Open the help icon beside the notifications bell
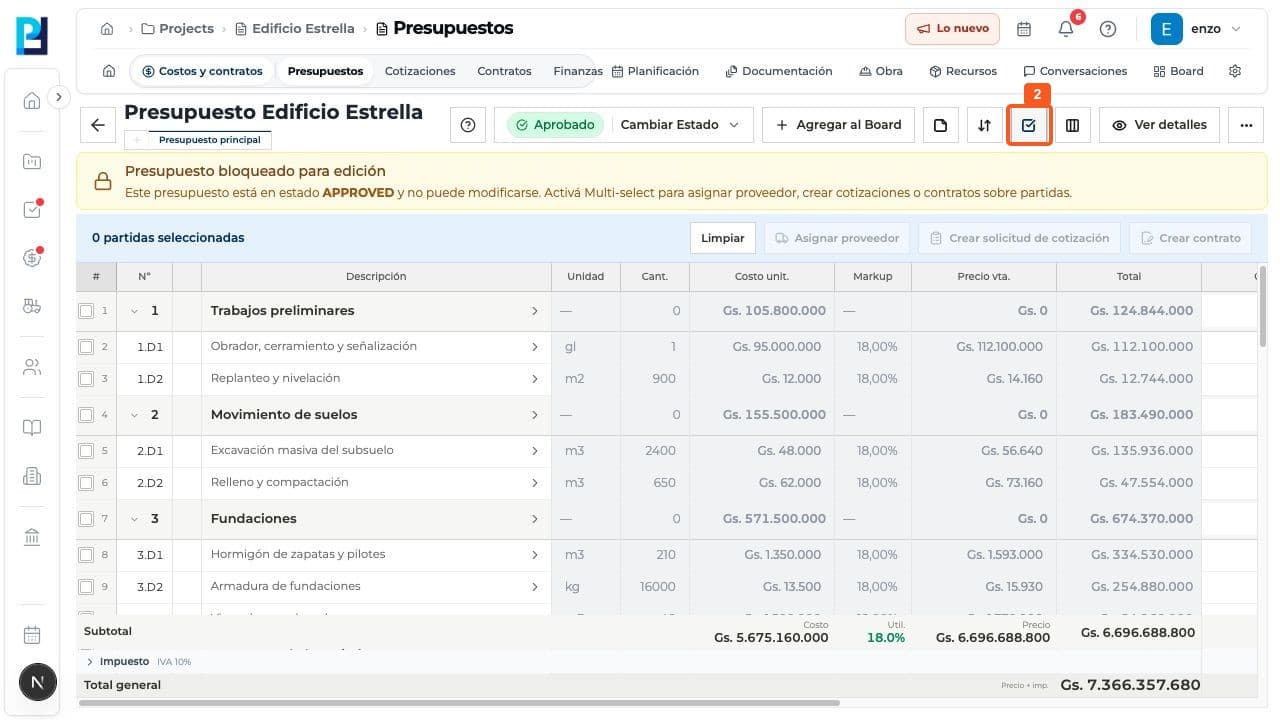Viewport: 1280px width, 720px height. click(1108, 29)
